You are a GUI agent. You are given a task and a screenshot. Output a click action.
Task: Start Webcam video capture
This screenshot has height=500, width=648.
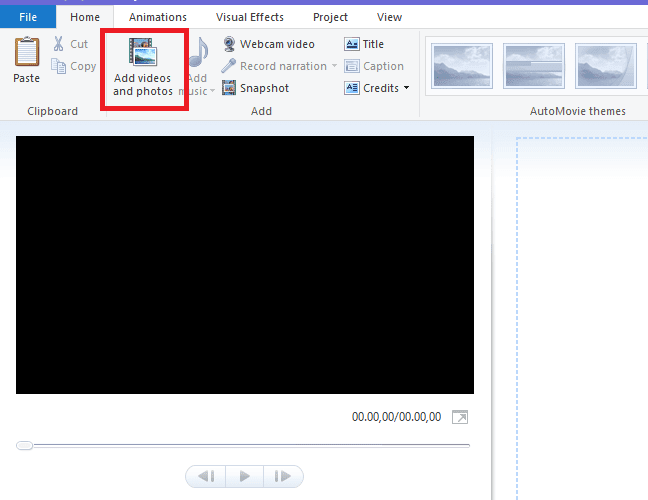(x=269, y=44)
